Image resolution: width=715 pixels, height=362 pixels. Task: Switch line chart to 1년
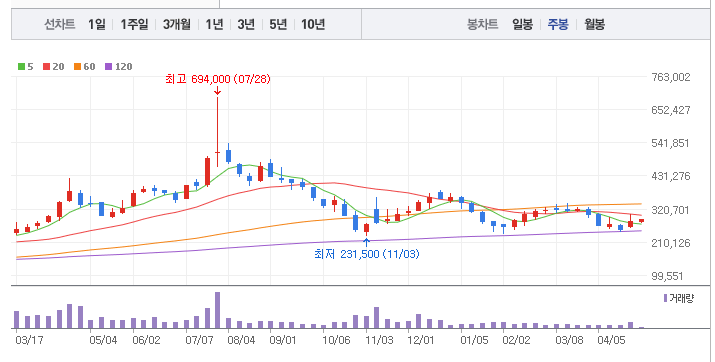click(x=214, y=24)
